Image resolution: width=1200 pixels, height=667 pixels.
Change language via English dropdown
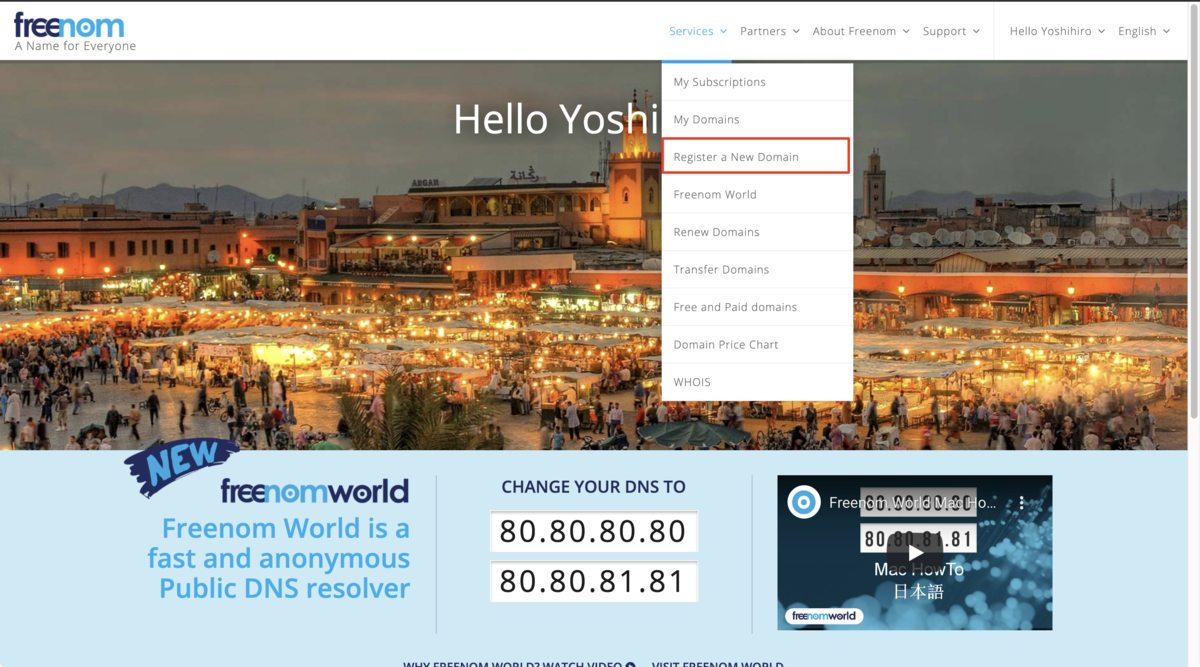click(x=1144, y=31)
